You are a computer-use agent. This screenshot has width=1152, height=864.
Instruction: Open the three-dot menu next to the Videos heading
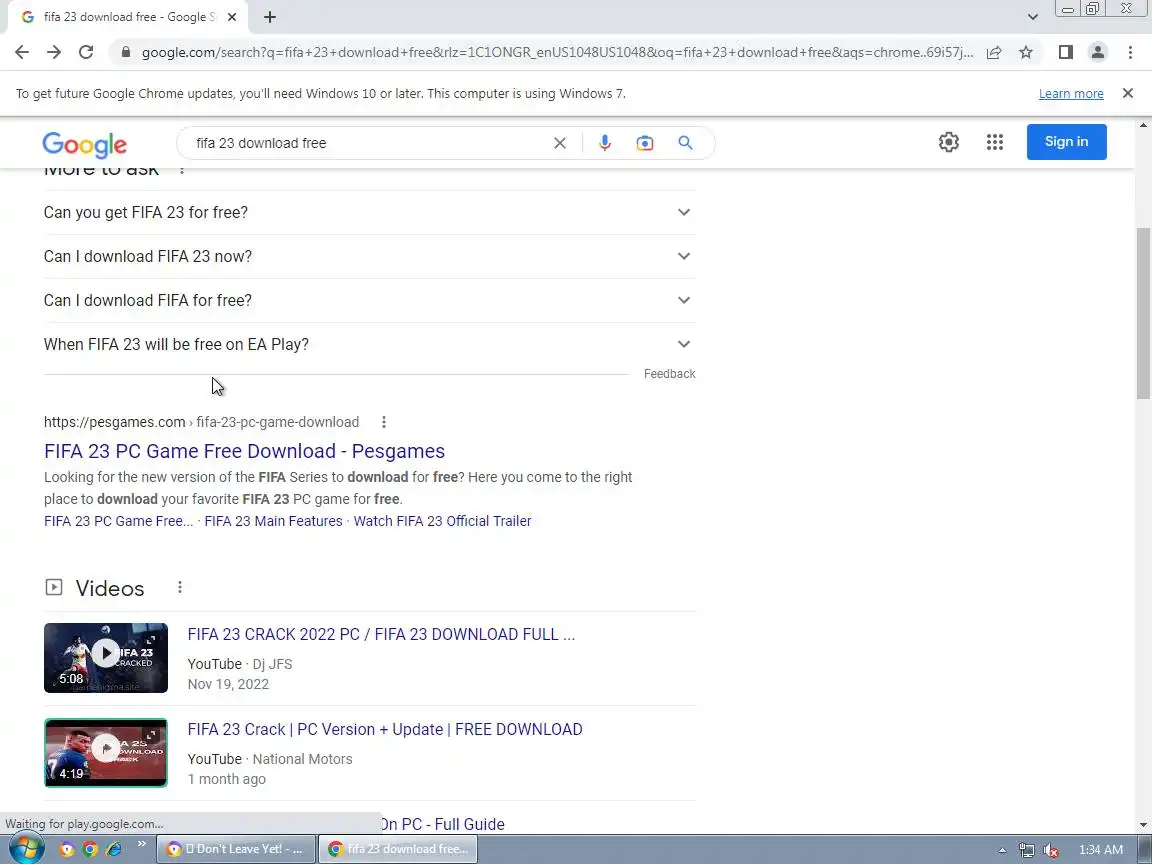click(180, 587)
